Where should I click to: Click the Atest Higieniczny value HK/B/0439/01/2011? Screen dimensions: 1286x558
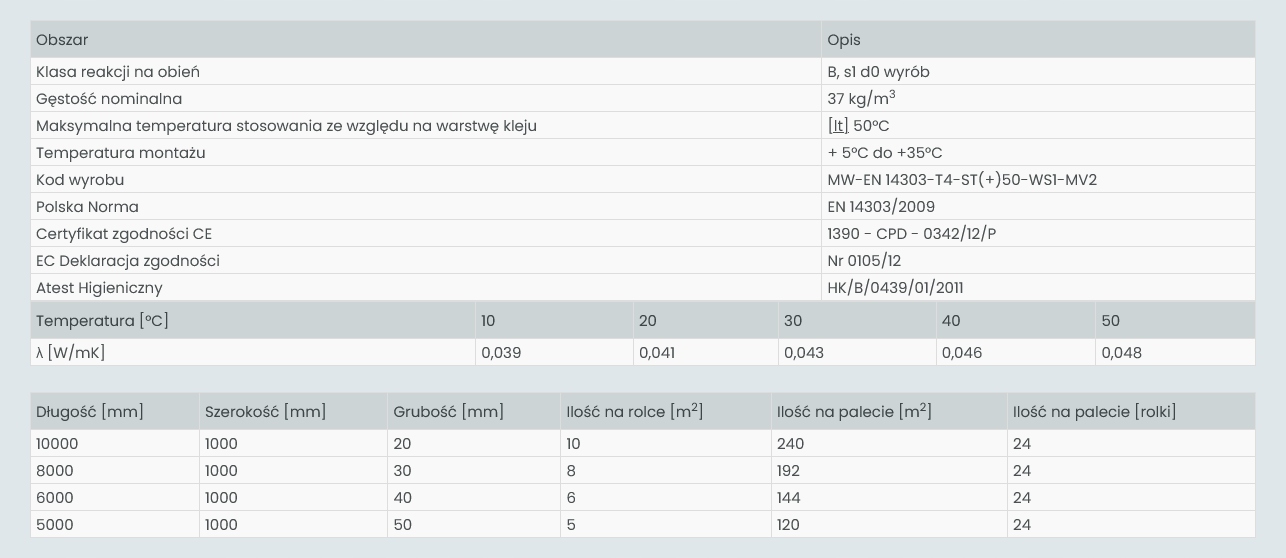click(895, 288)
